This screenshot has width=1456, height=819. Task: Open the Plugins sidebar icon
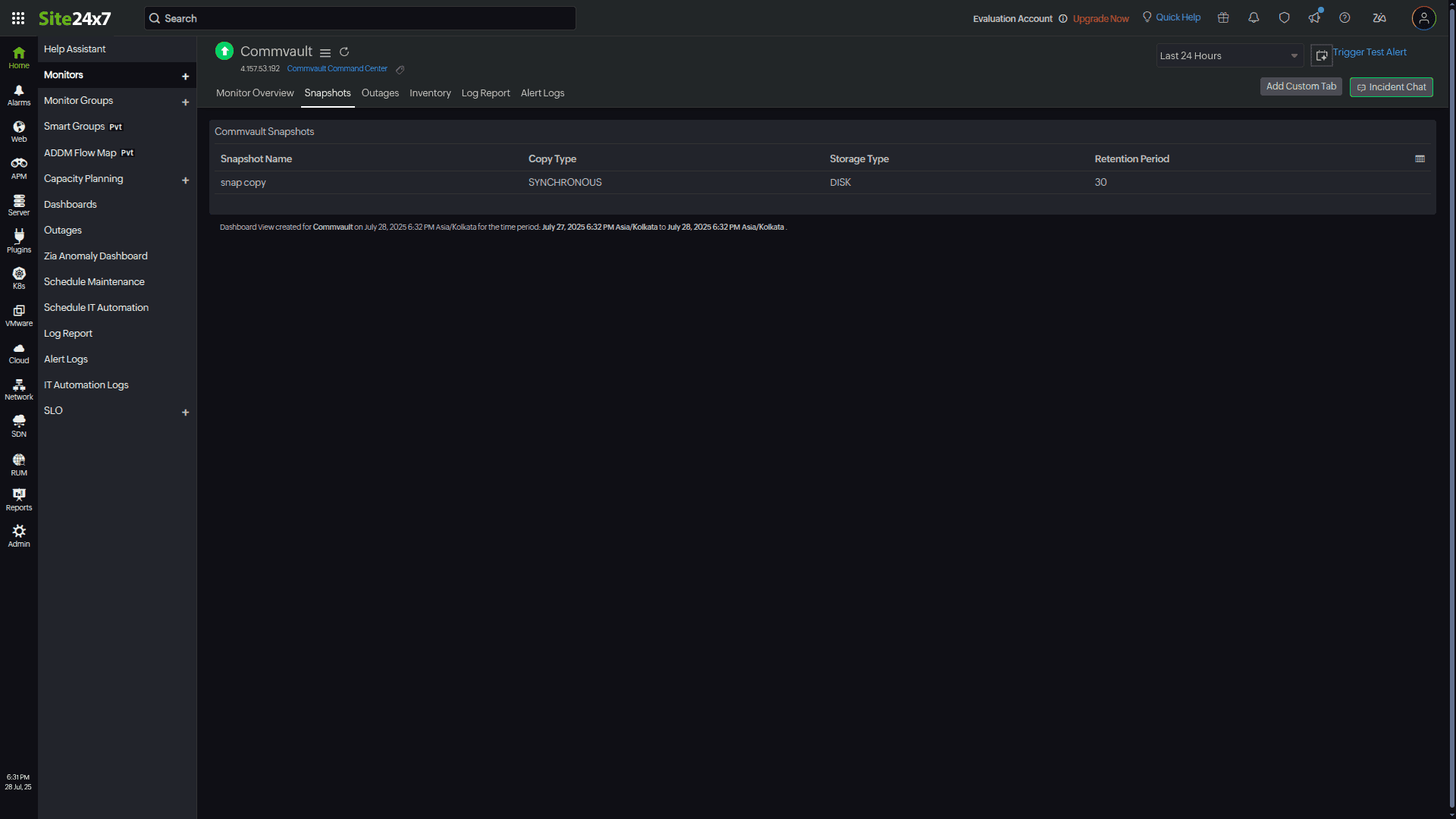[19, 240]
